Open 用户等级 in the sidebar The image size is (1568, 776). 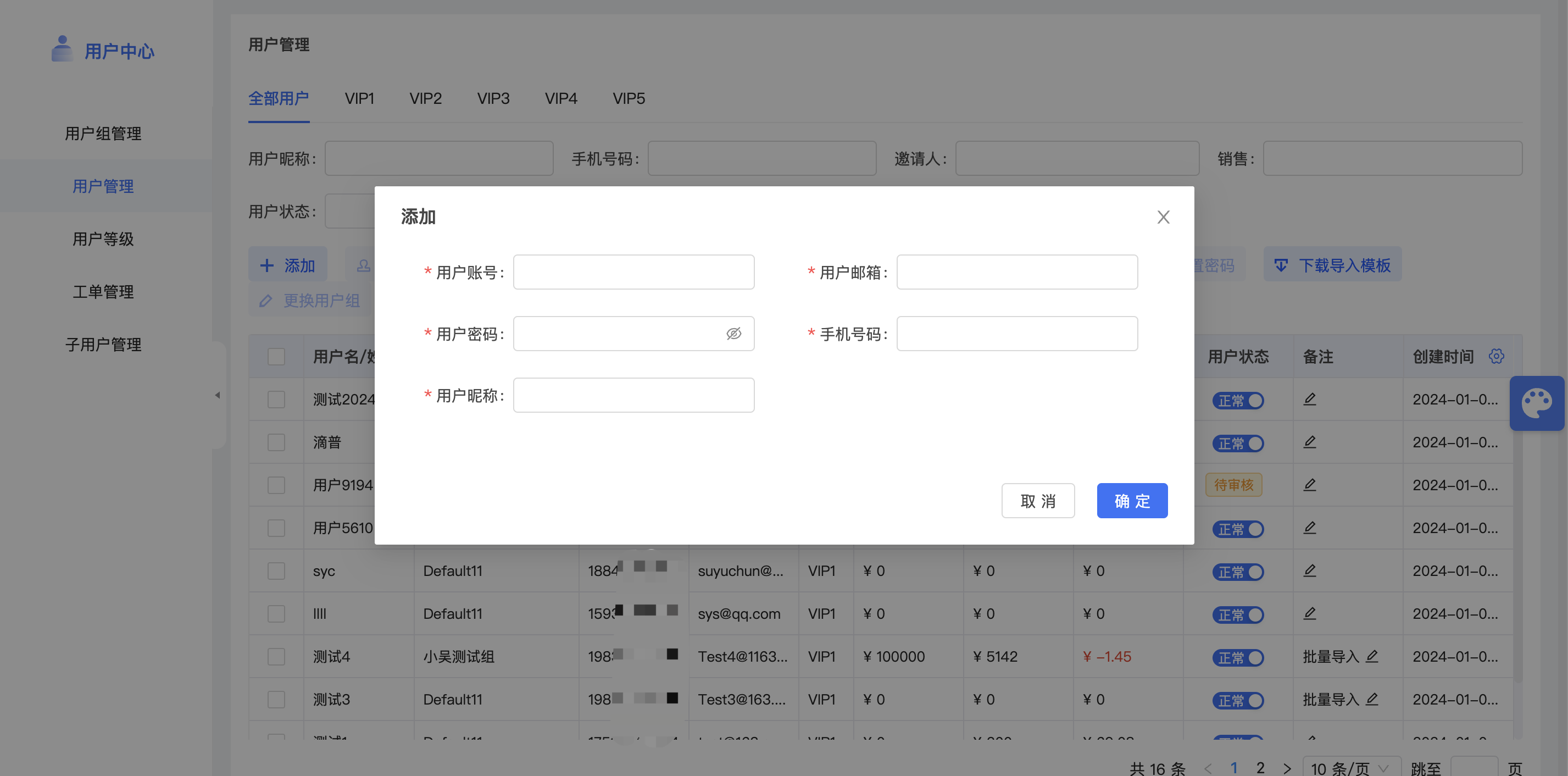[103, 239]
